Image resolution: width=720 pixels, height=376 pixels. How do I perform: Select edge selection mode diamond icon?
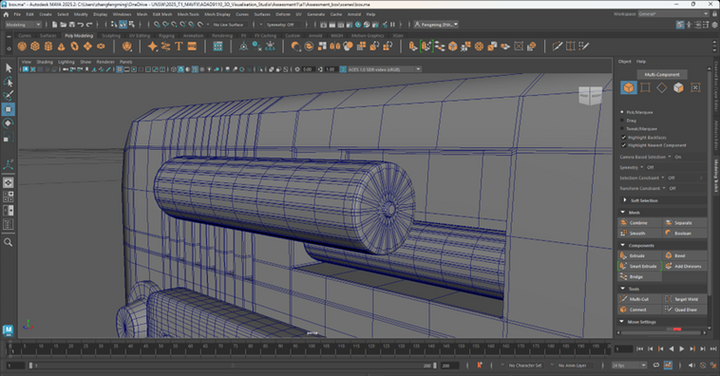coord(662,87)
